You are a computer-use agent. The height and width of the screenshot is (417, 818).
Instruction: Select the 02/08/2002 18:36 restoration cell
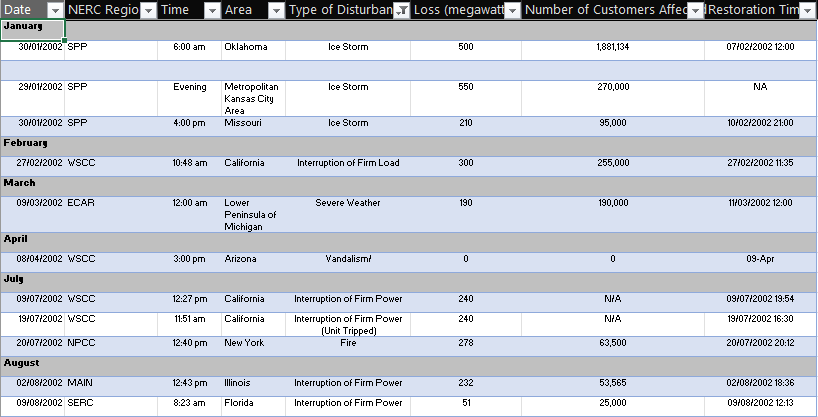click(761, 387)
